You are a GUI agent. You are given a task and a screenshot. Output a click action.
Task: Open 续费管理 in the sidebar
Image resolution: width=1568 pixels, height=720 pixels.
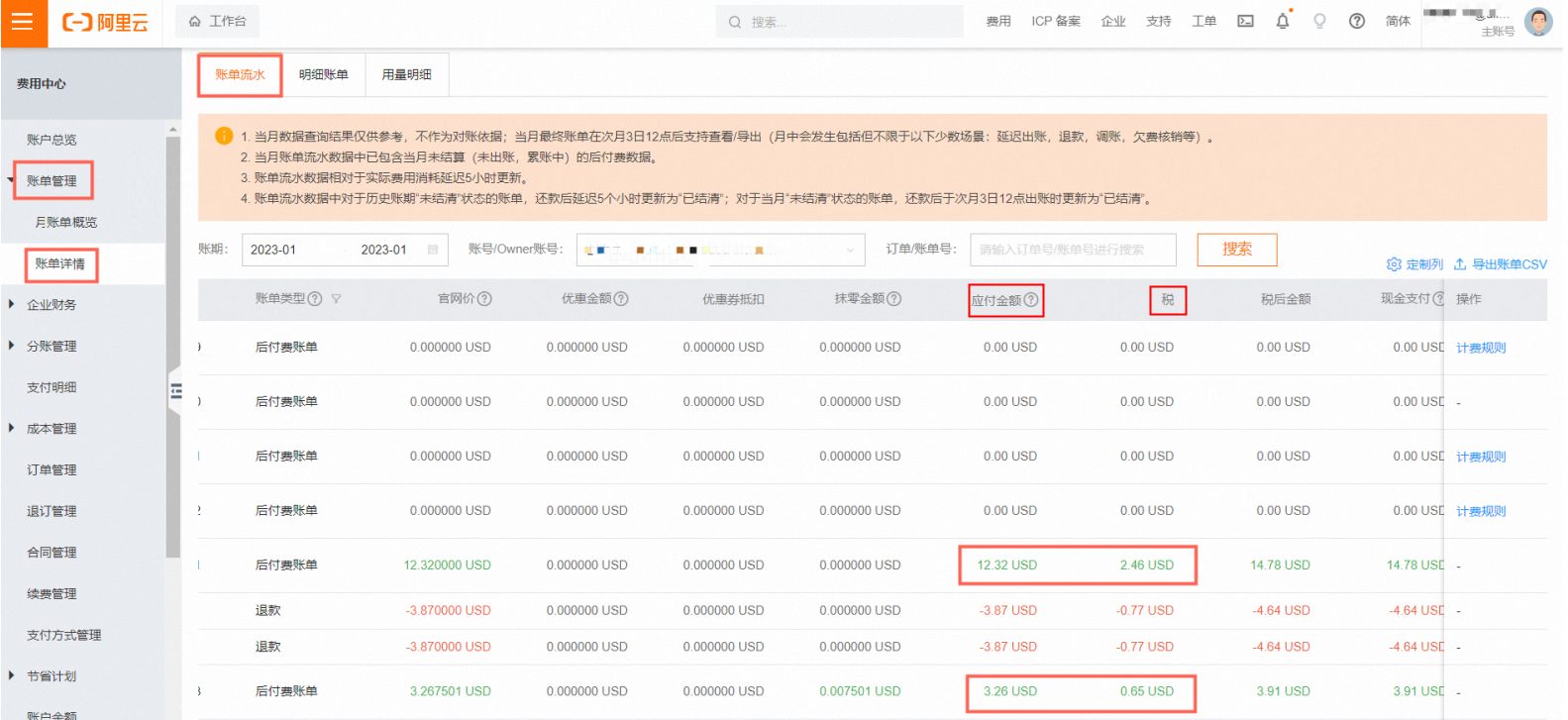pos(52,594)
